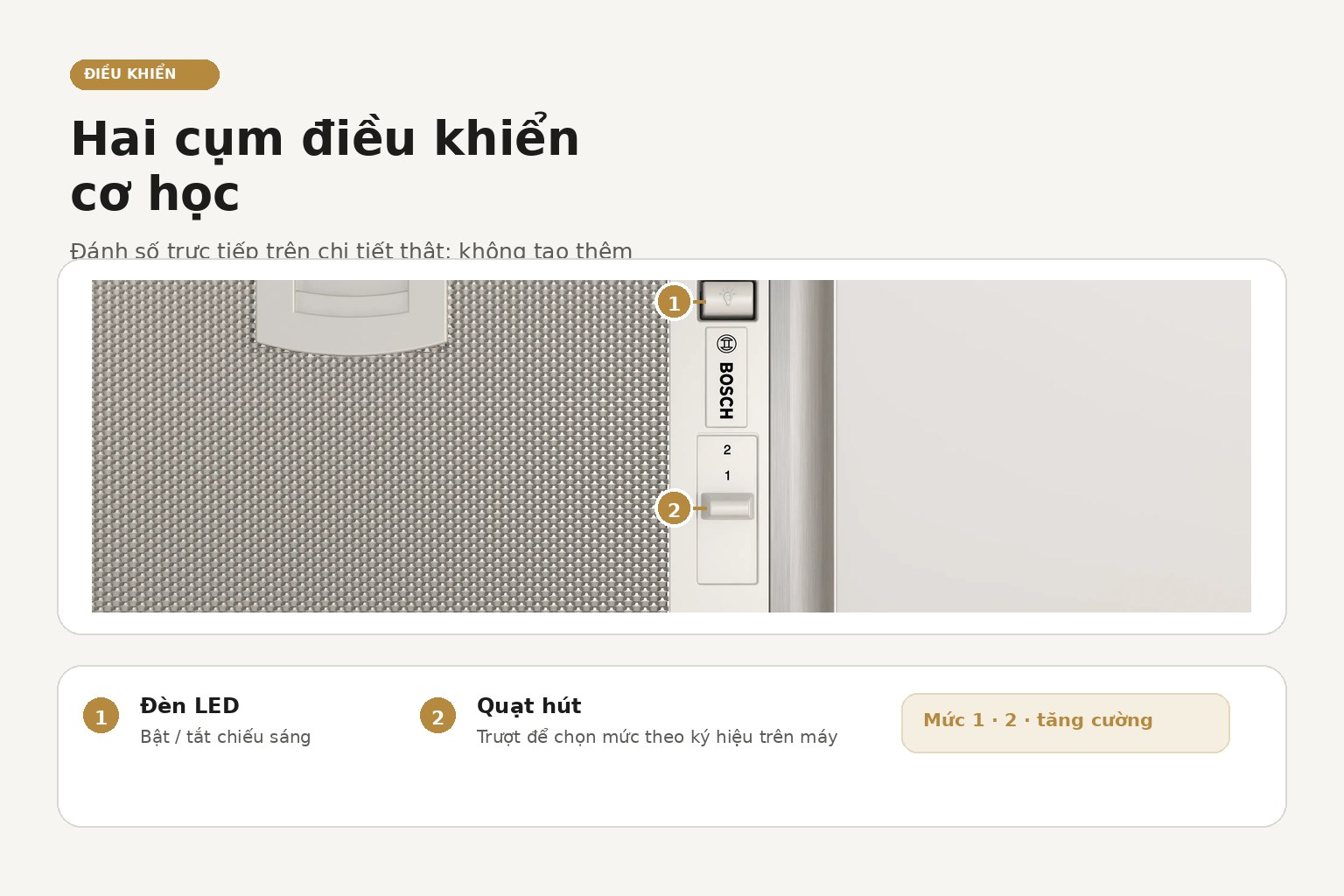The width and height of the screenshot is (1344, 896).
Task: Tap the light bulb button on the hood
Action: [727, 300]
